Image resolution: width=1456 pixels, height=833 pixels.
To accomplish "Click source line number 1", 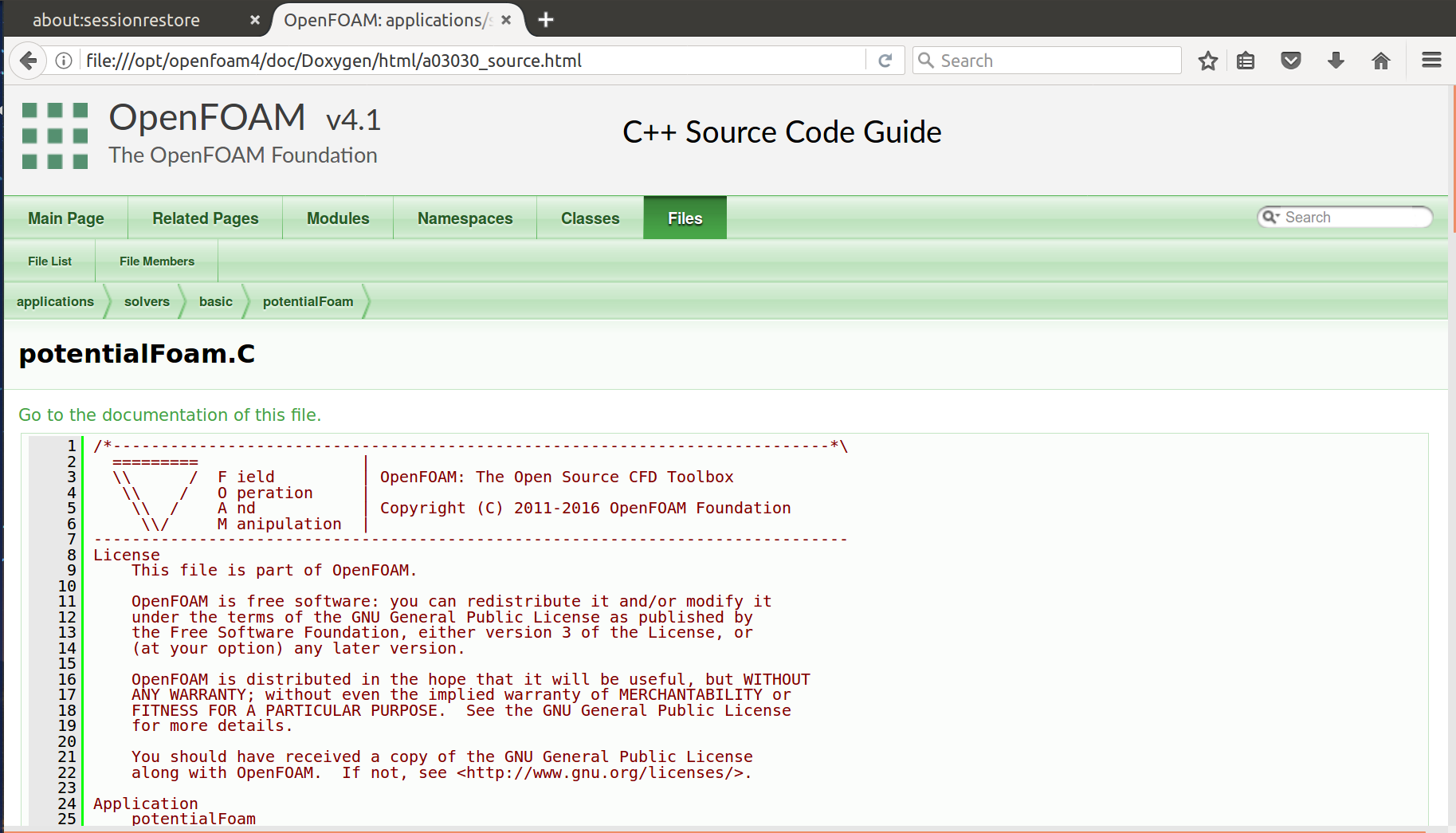I will pyautogui.click(x=72, y=446).
